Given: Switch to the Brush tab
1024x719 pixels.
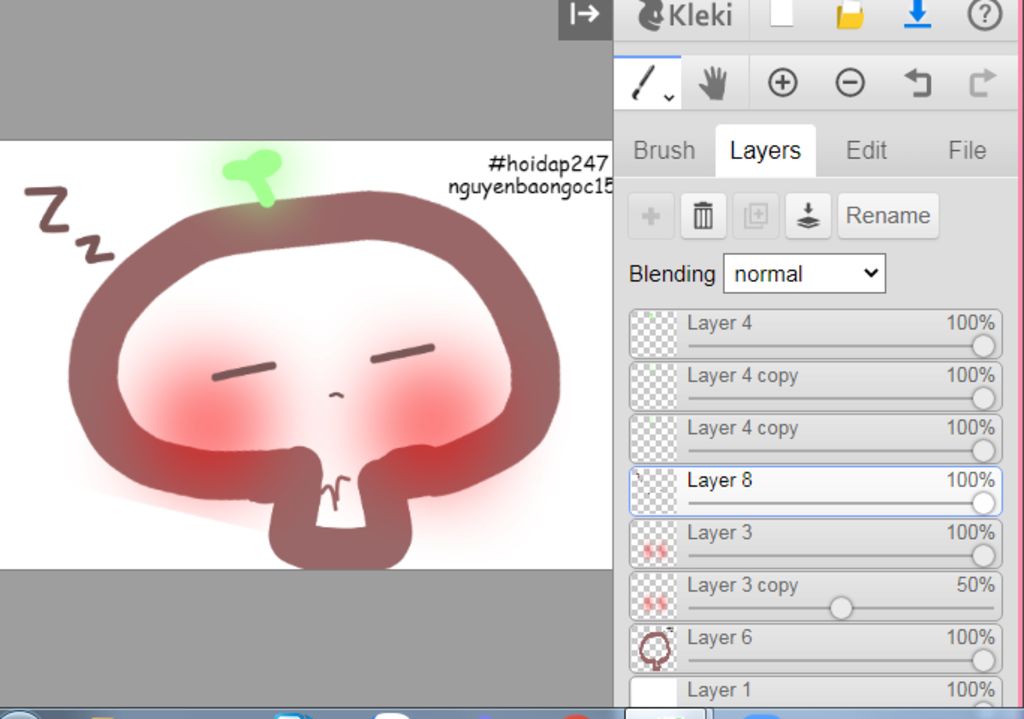Looking at the screenshot, I should point(664,150).
